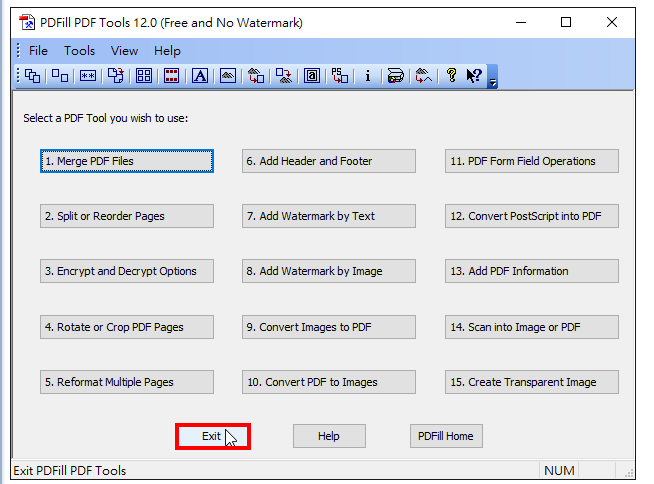Click the Exit button
This screenshot has width=654, height=484.
[213, 436]
